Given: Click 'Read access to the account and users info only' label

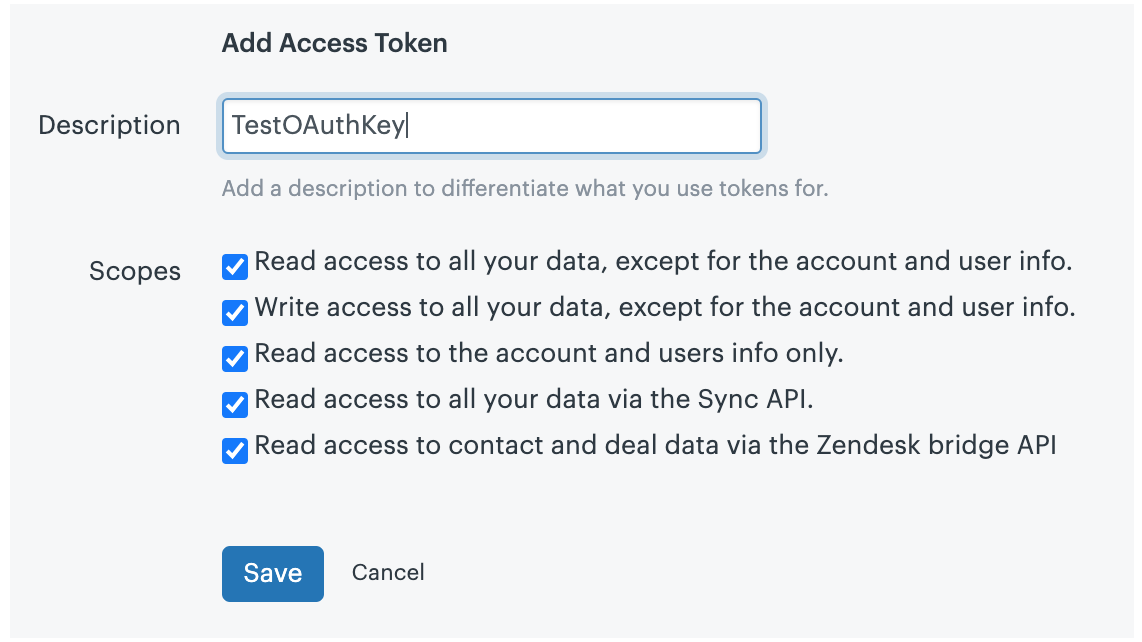Looking at the screenshot, I should point(548,353).
